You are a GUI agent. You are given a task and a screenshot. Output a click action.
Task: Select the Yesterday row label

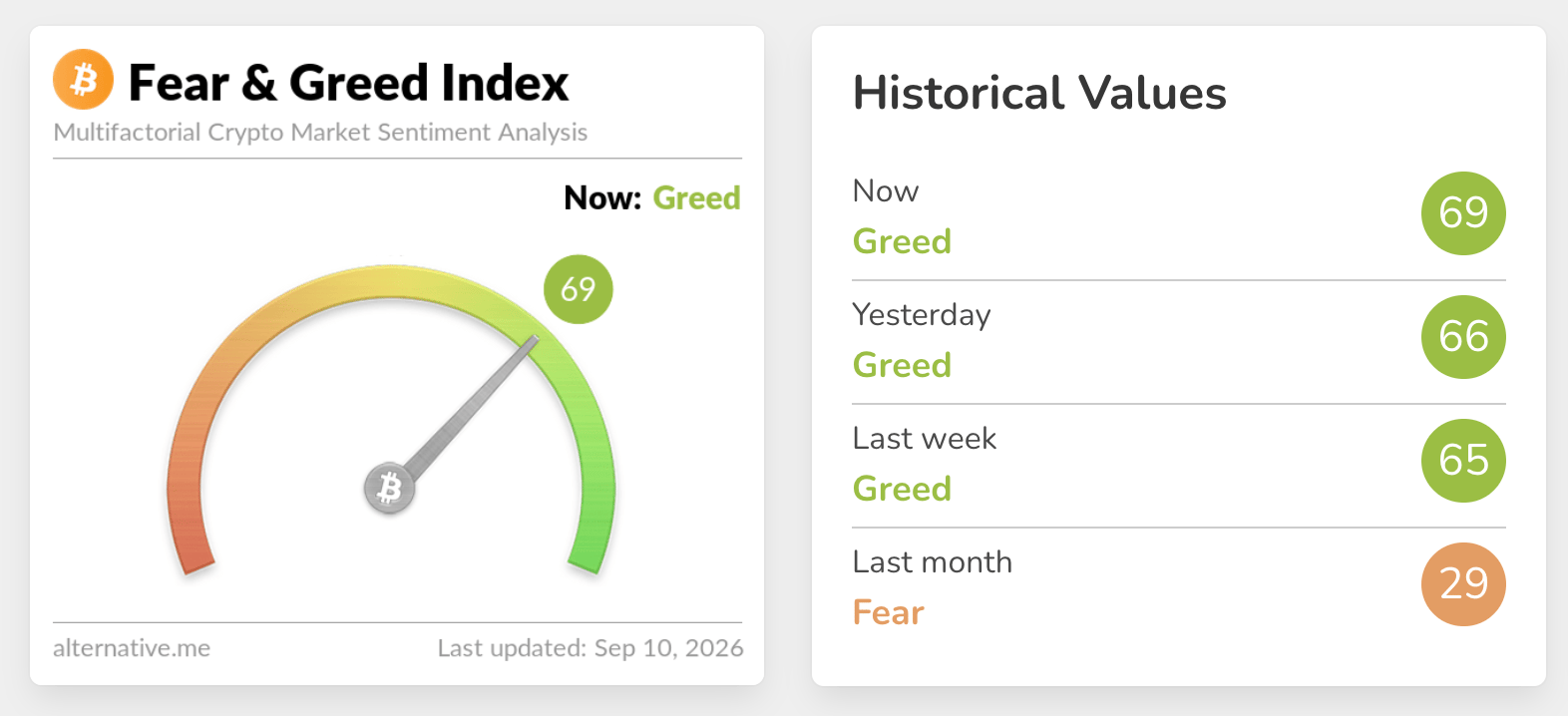[x=922, y=315]
